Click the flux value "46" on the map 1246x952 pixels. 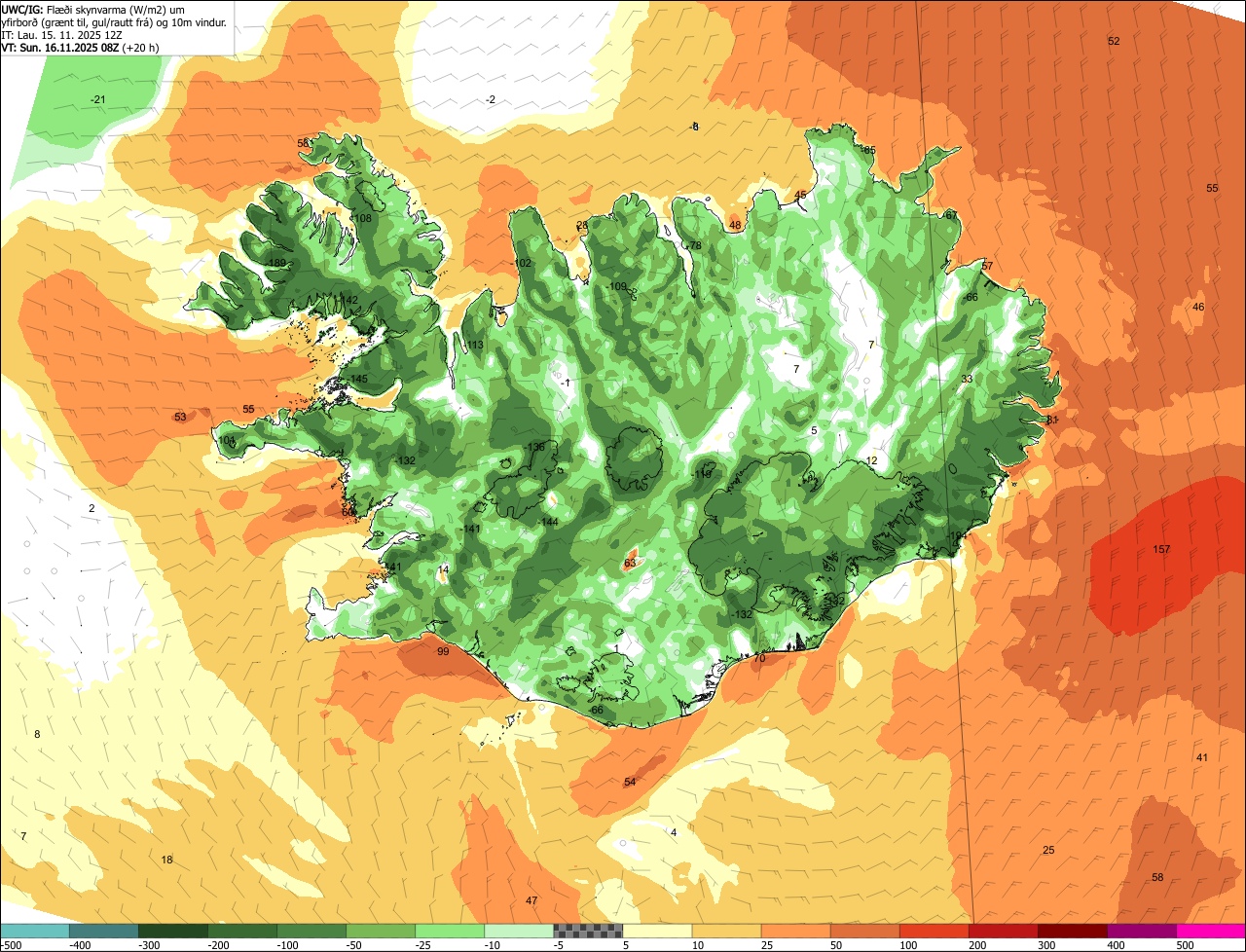coord(1198,308)
